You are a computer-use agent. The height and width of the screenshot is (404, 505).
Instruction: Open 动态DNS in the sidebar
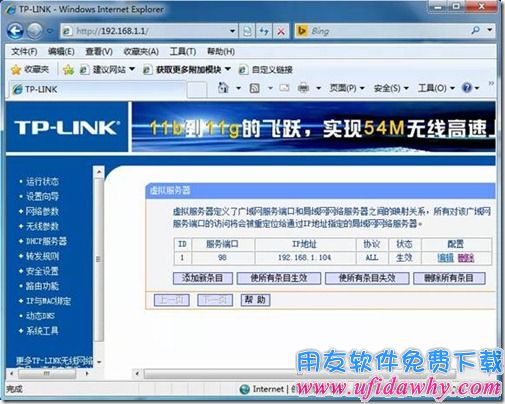pyautogui.click(x=40, y=316)
